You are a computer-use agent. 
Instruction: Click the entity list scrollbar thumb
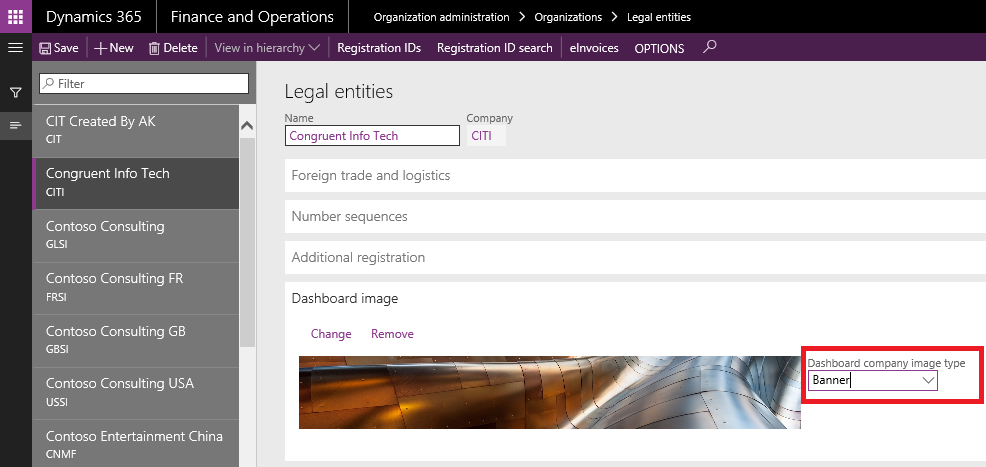[247, 242]
